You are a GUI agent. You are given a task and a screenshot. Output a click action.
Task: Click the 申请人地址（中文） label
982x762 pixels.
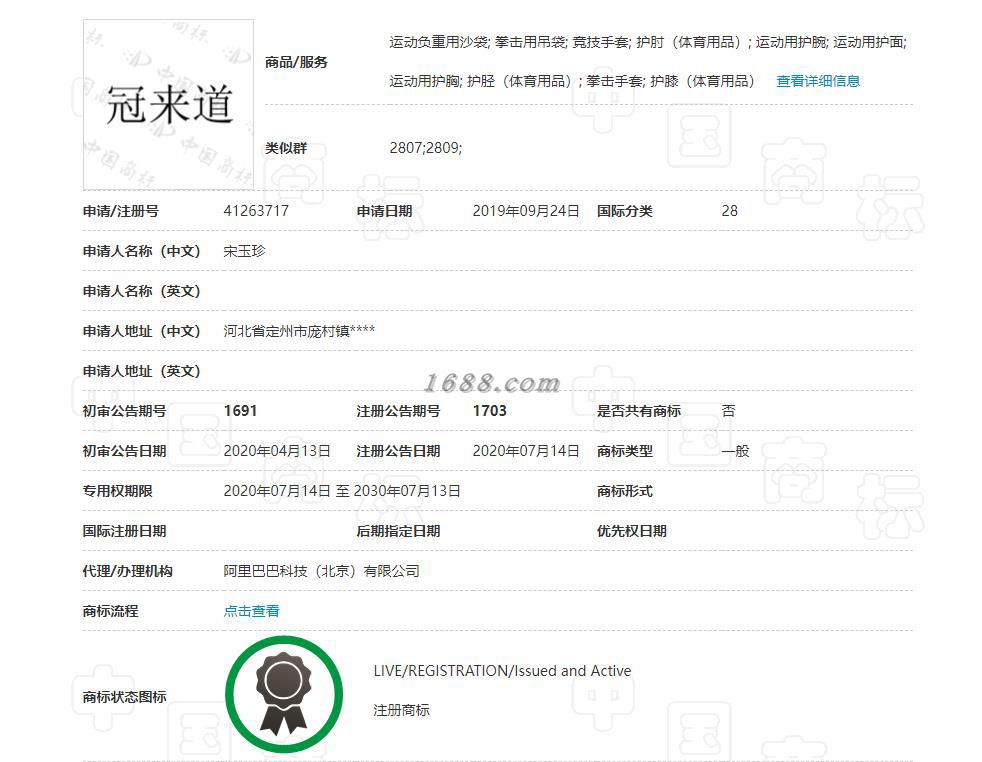[142, 331]
